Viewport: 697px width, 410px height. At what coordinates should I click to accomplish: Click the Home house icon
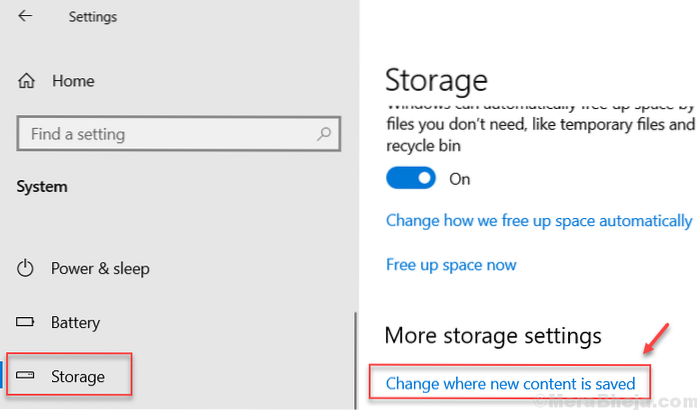click(26, 83)
